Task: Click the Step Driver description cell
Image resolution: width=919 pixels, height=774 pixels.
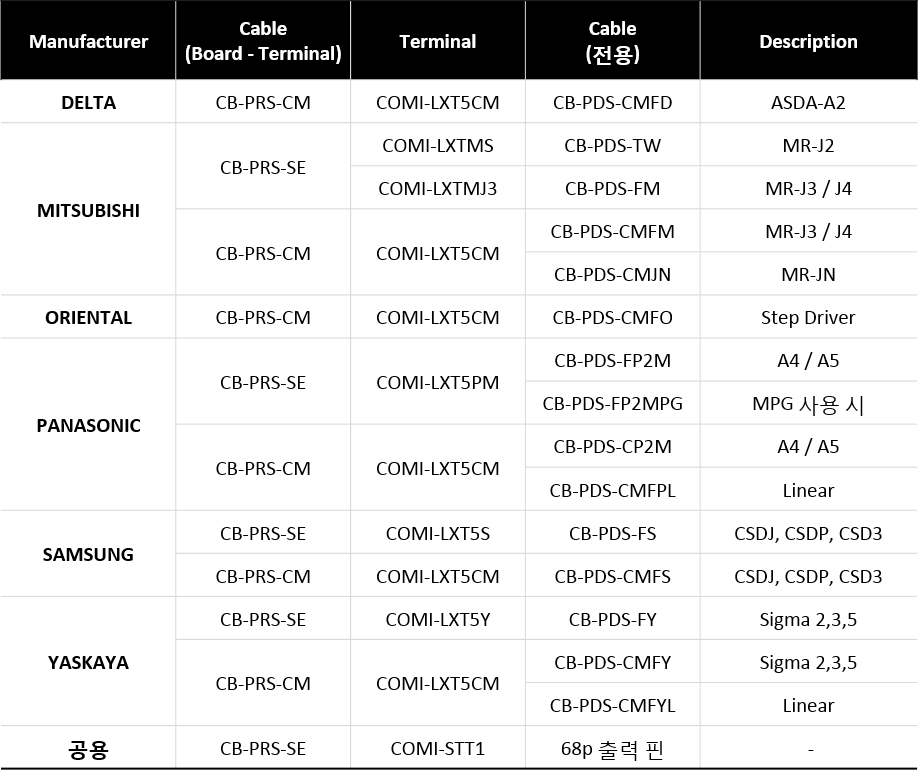Action: coord(808,318)
